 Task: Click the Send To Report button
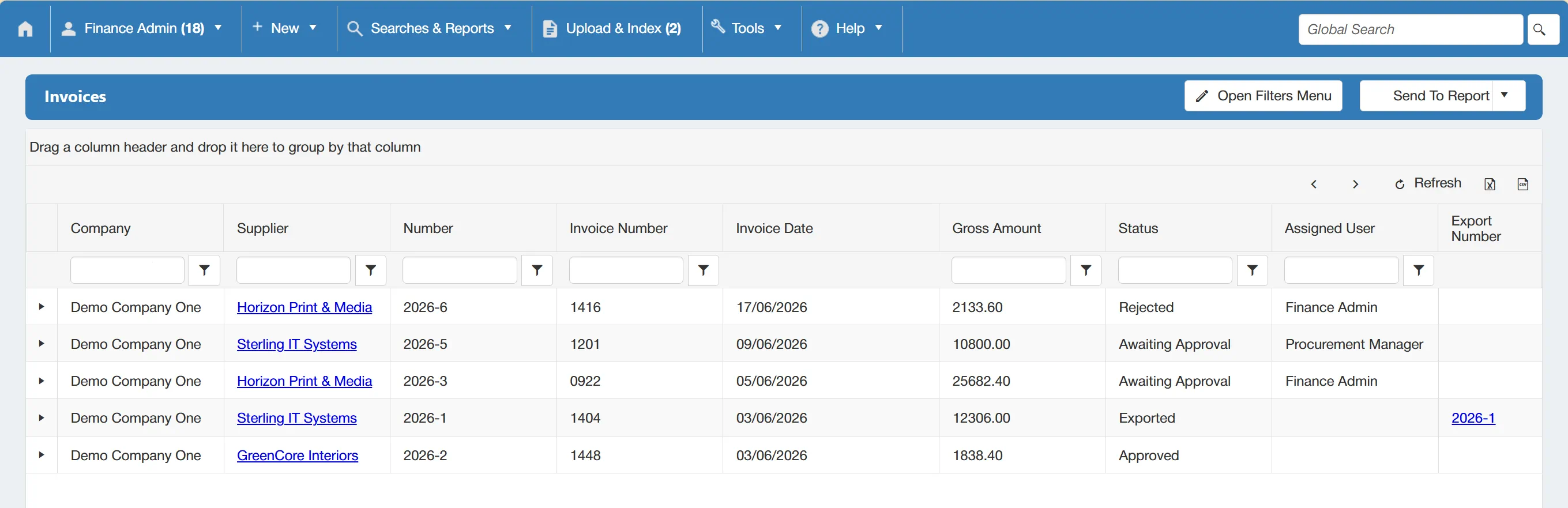(x=1426, y=96)
